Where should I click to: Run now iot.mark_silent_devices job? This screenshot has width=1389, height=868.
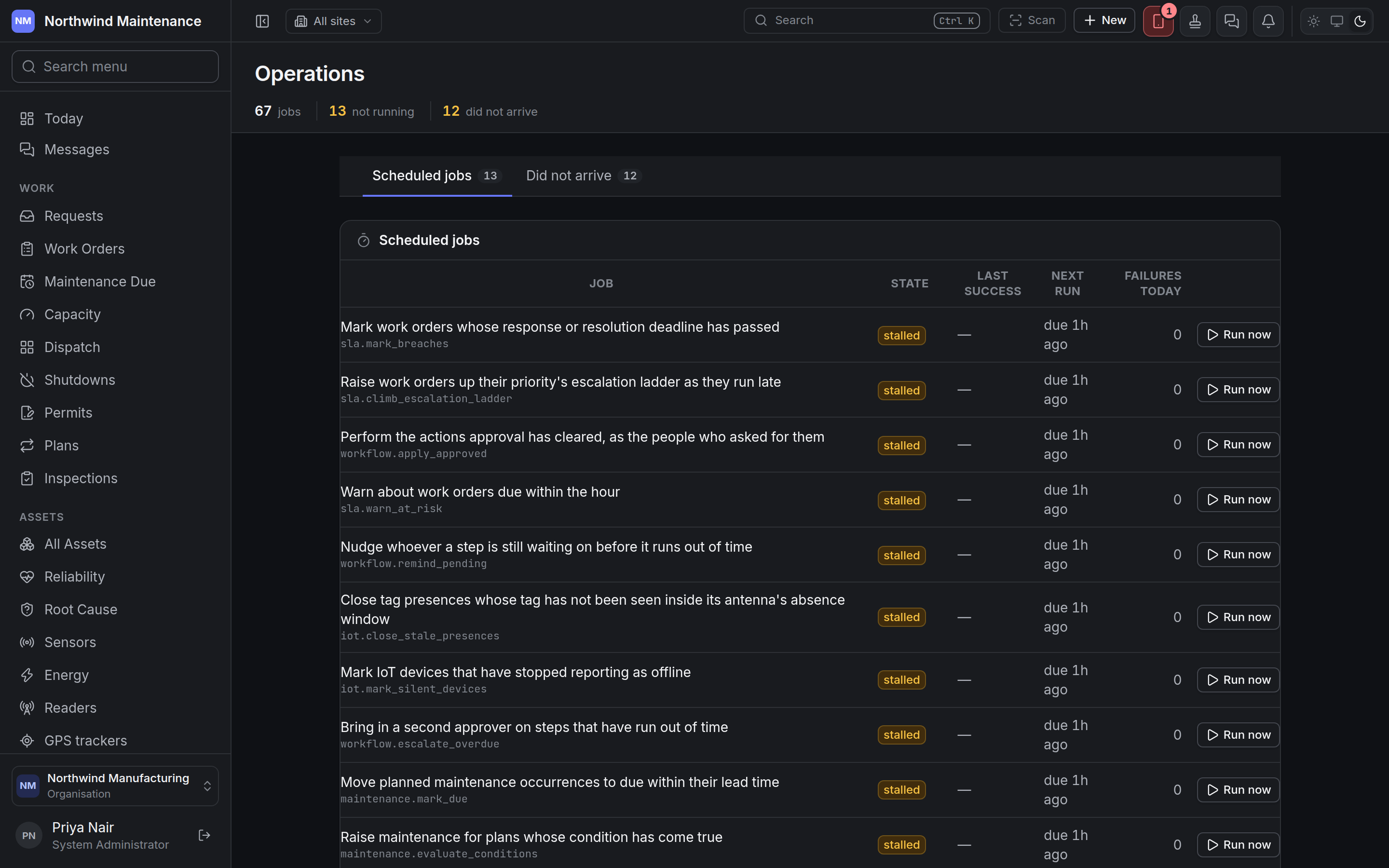(x=1238, y=680)
